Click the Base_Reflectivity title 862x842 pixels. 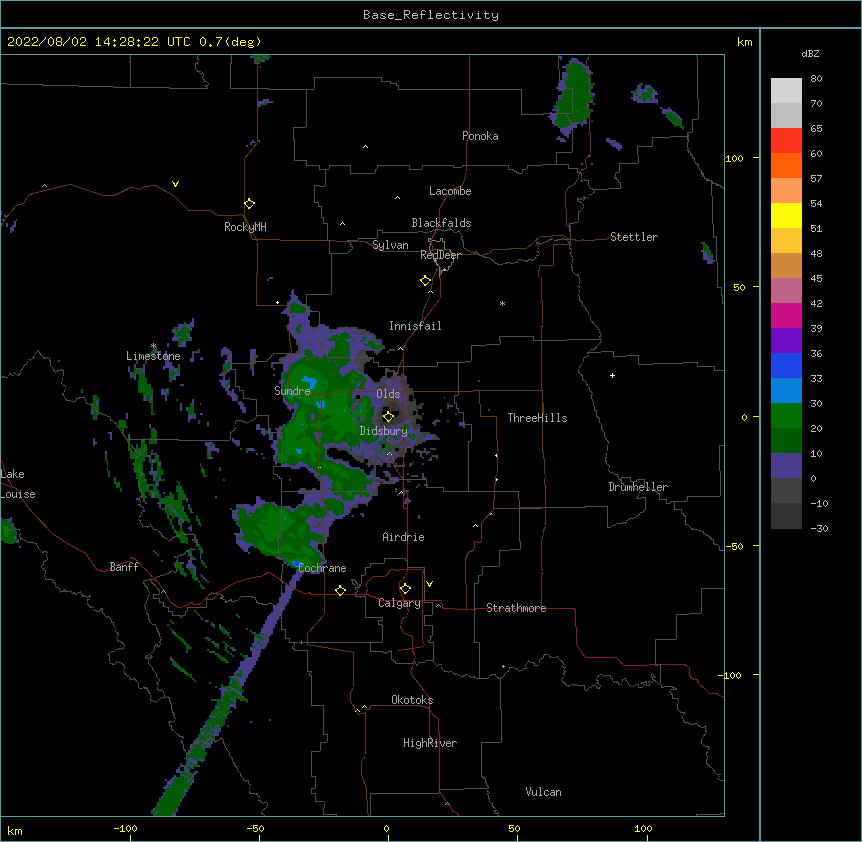[431, 15]
